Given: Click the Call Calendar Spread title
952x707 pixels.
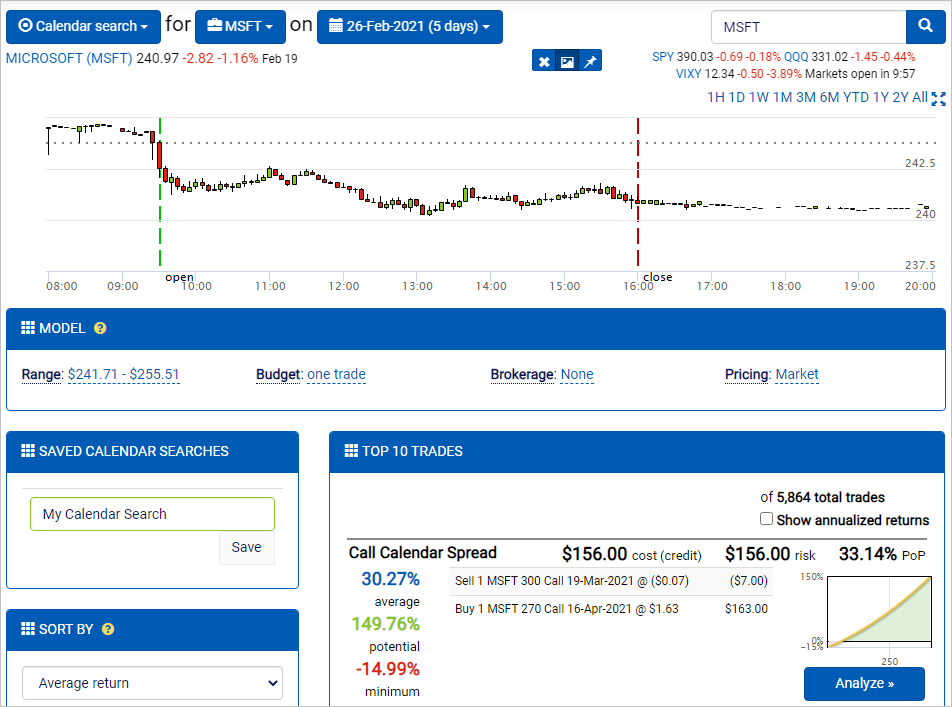Looking at the screenshot, I should tap(423, 553).
